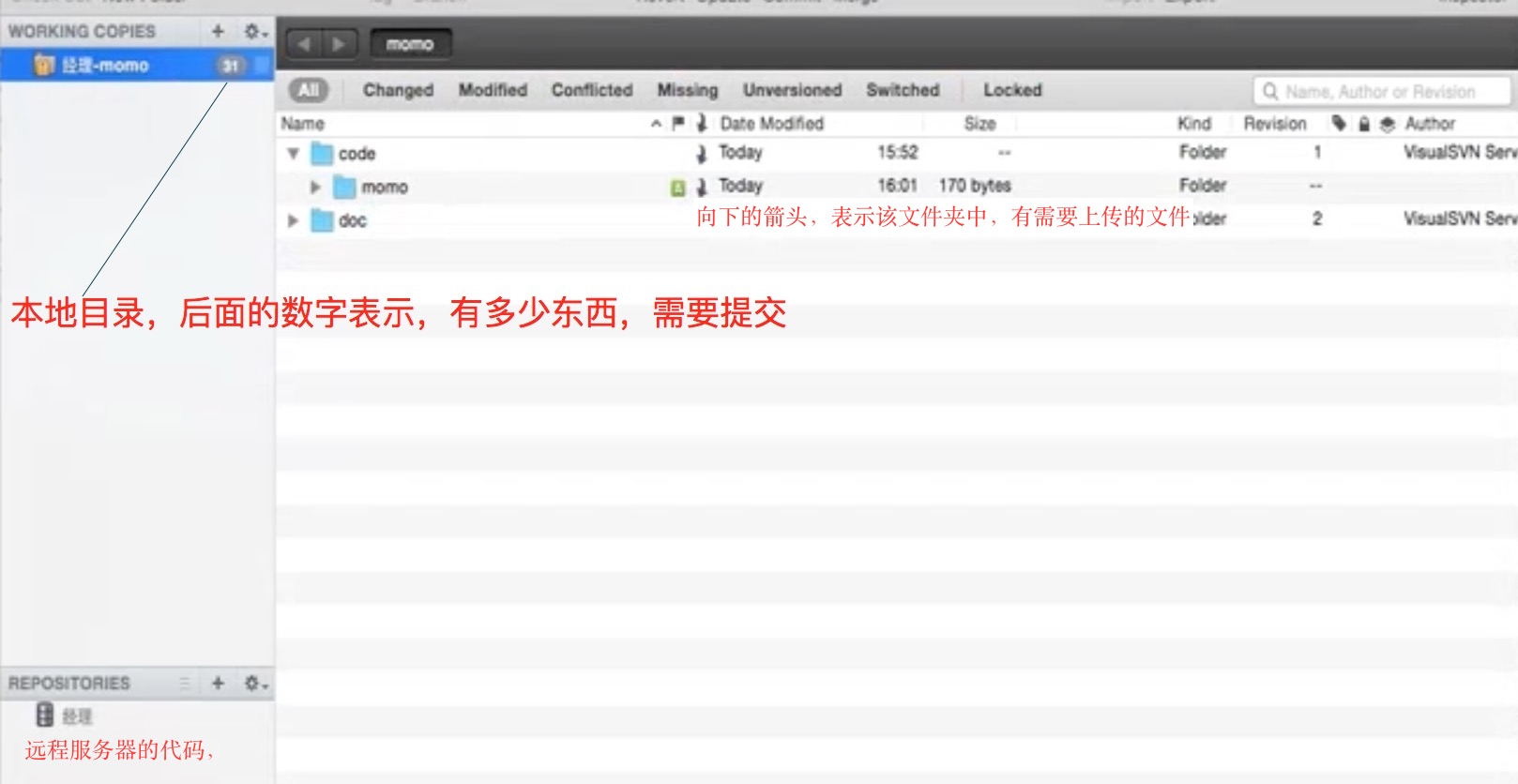1518x784 pixels.
Task: Select the 经理-momo working copy
Action: click(x=137, y=65)
